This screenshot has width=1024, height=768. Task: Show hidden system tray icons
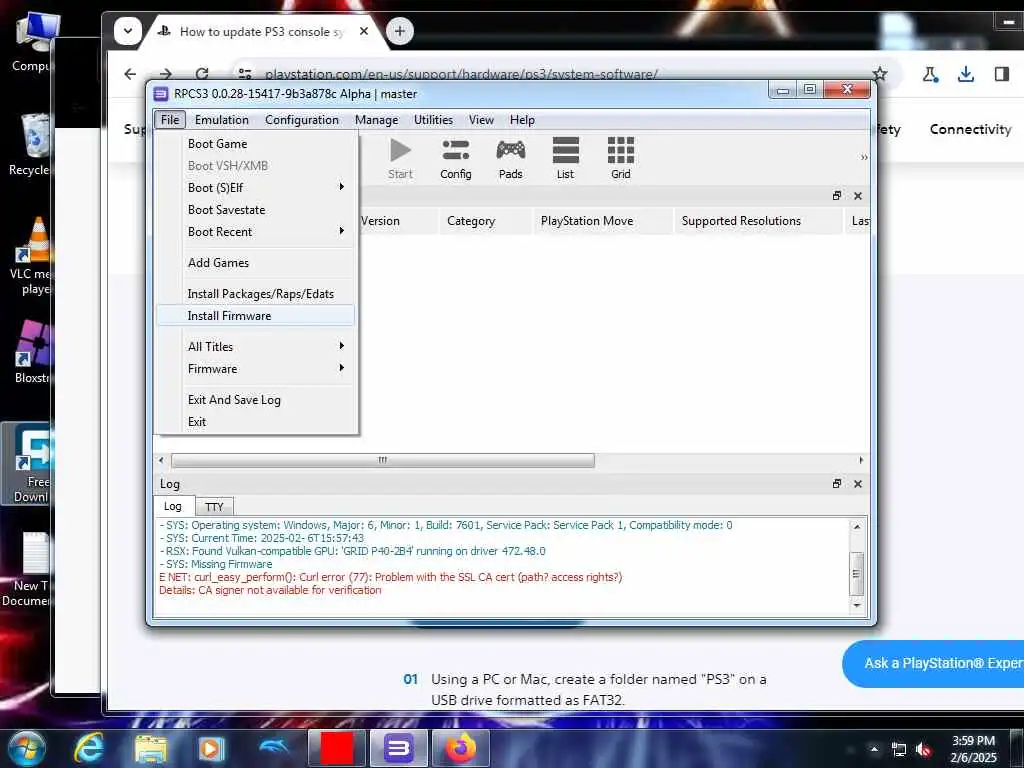874,749
